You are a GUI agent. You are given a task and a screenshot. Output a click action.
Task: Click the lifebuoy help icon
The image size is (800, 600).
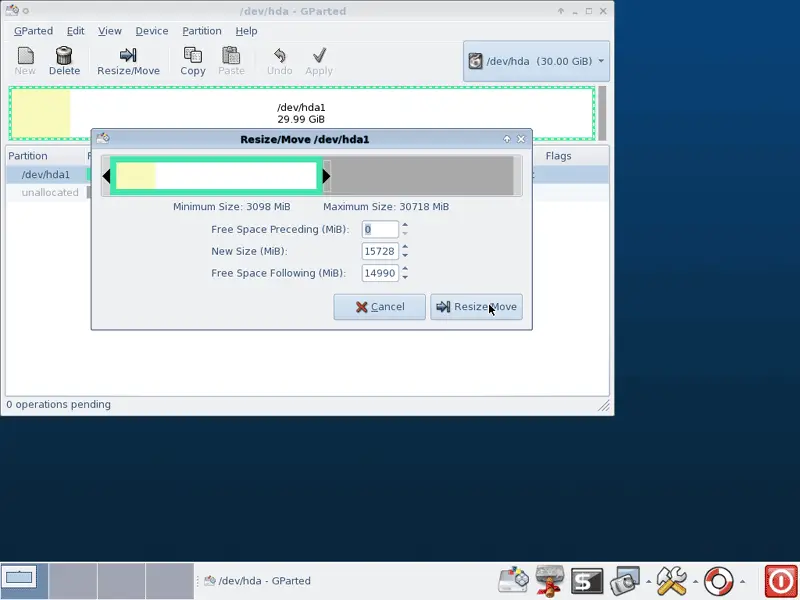tap(718, 581)
